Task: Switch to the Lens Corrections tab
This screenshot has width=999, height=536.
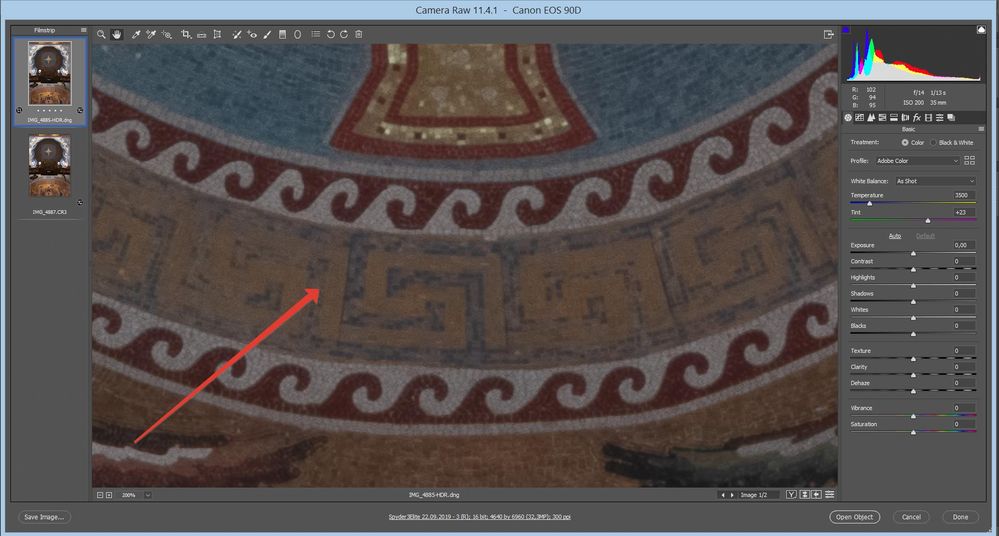Action: point(905,118)
